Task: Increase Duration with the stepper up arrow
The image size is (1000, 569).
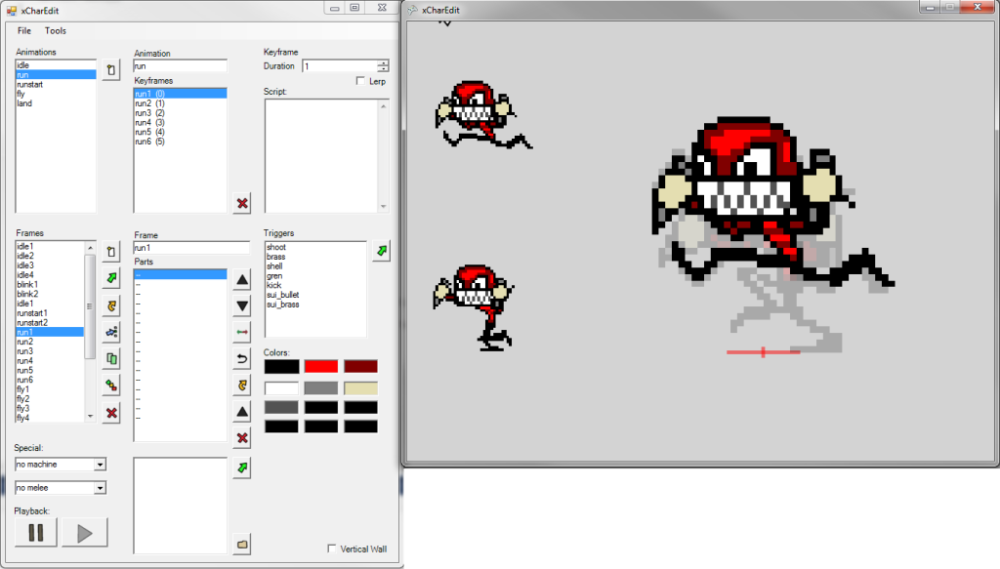Action: [383, 63]
